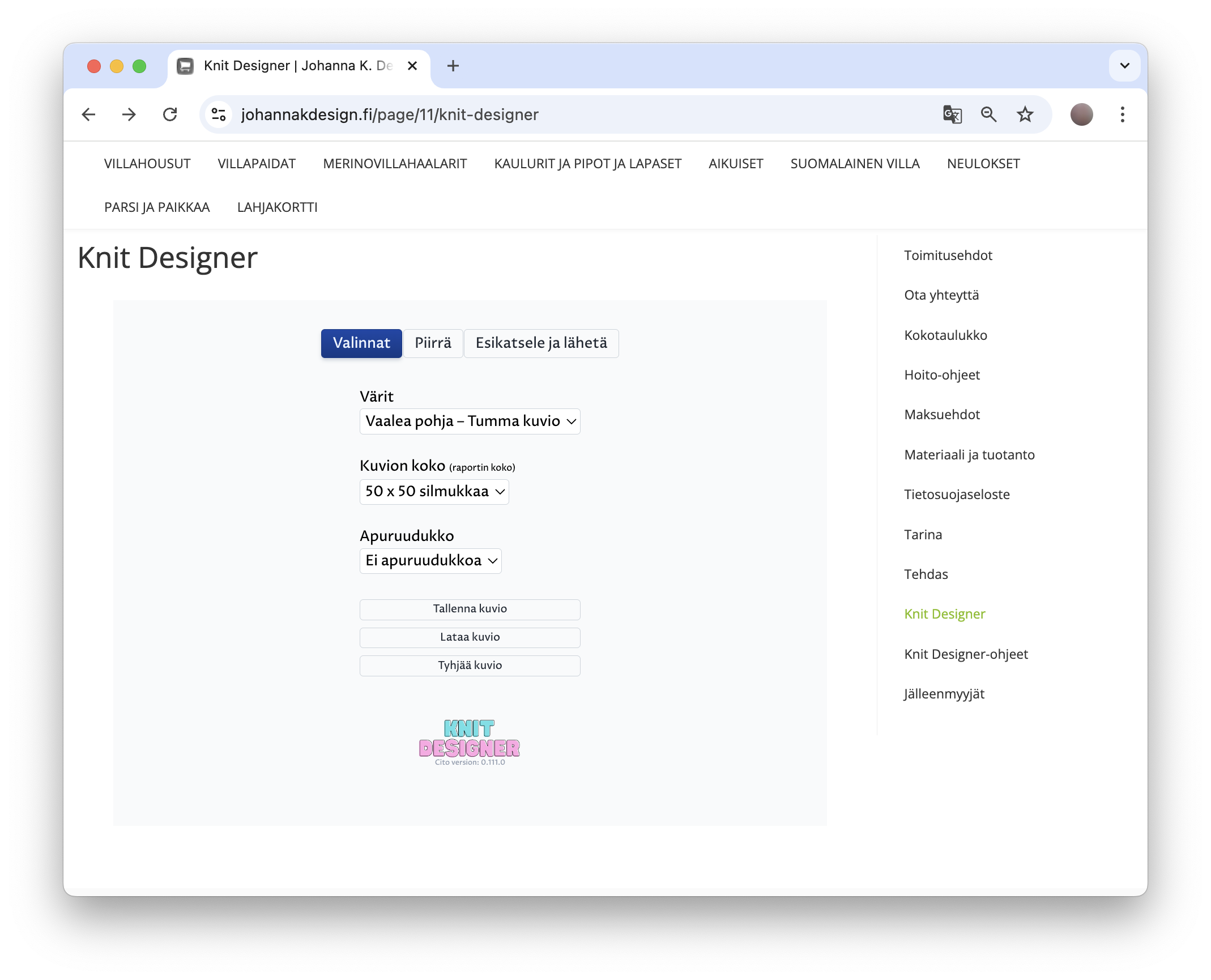Open the Maksuehdot sidebar link

[x=942, y=415]
